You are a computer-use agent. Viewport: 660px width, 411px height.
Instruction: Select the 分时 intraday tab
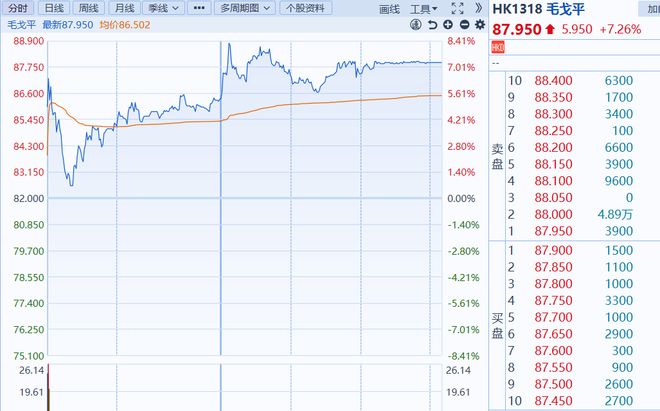point(19,8)
